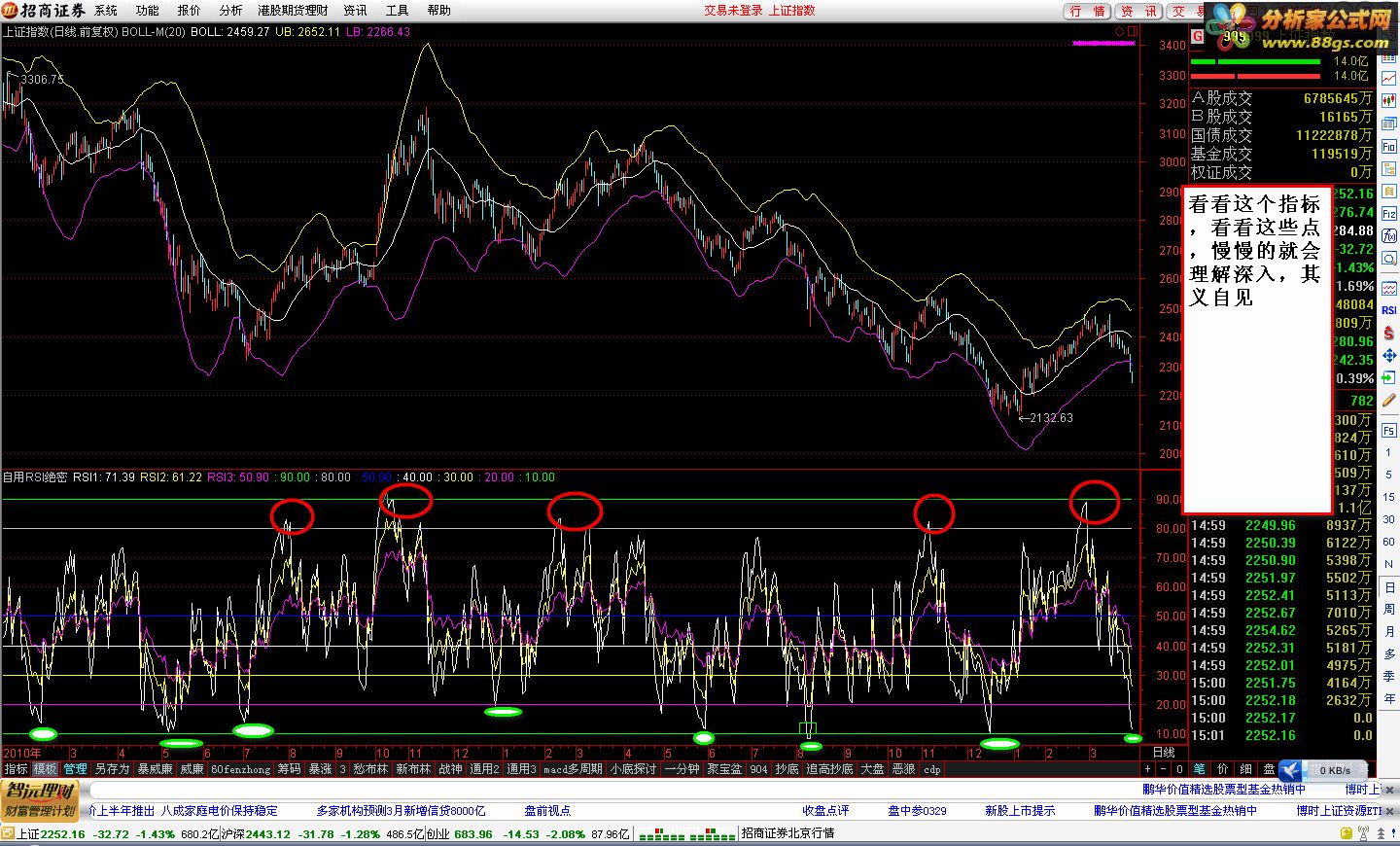Choose the 战神 indicator tab

tap(450, 769)
